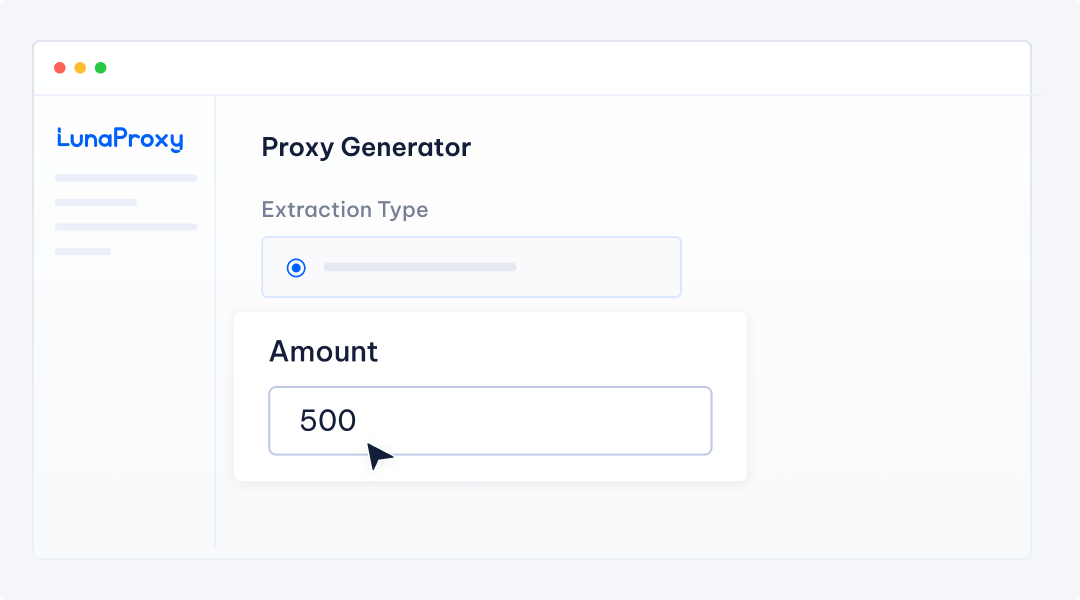
Task: Click blank area right of Amount heading
Action: (560, 352)
